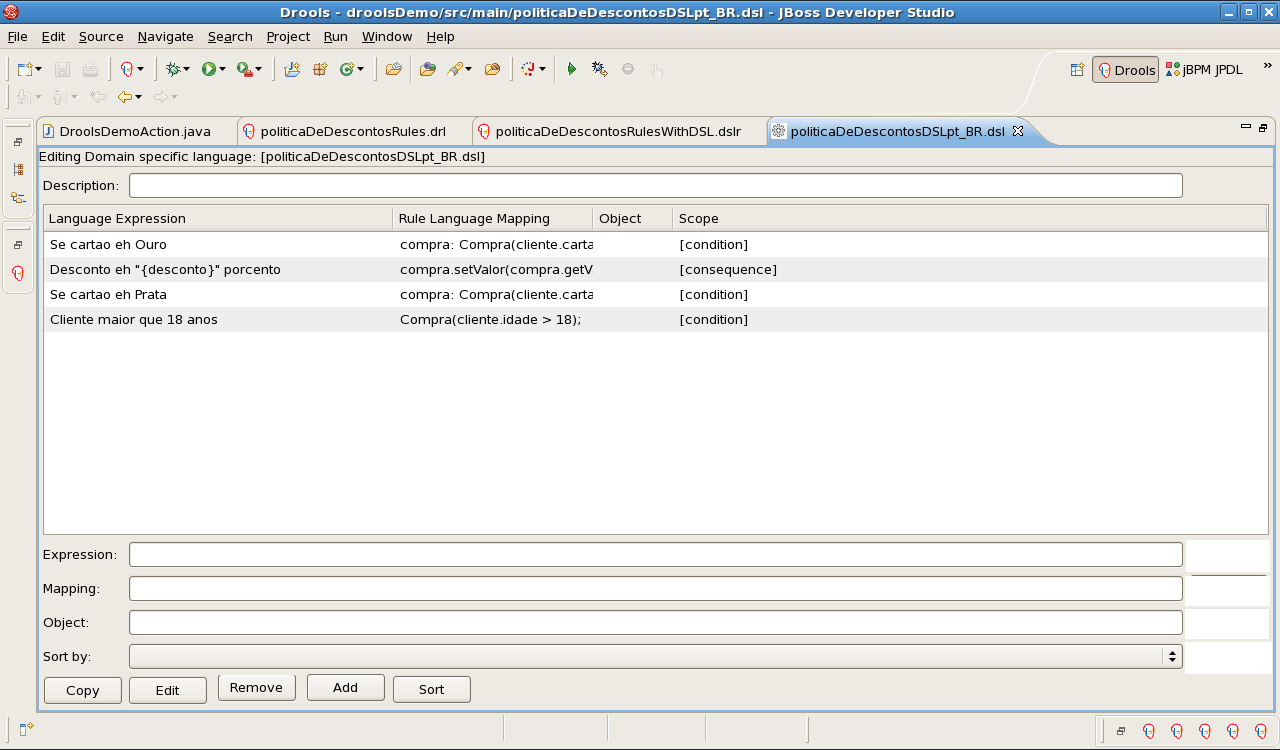
Task: Click the Mapping input field
Action: point(656,588)
